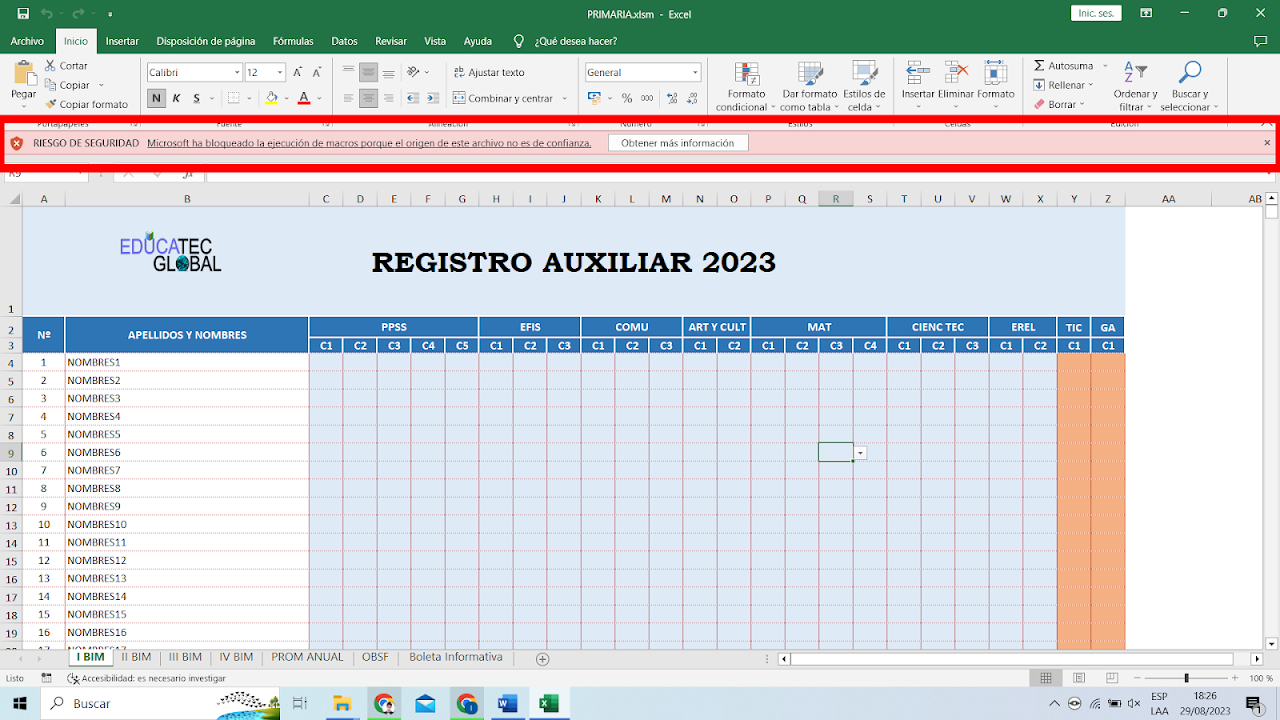The height and width of the screenshot is (720, 1280).
Task: Click Windows Start button
Action: click(x=19, y=704)
